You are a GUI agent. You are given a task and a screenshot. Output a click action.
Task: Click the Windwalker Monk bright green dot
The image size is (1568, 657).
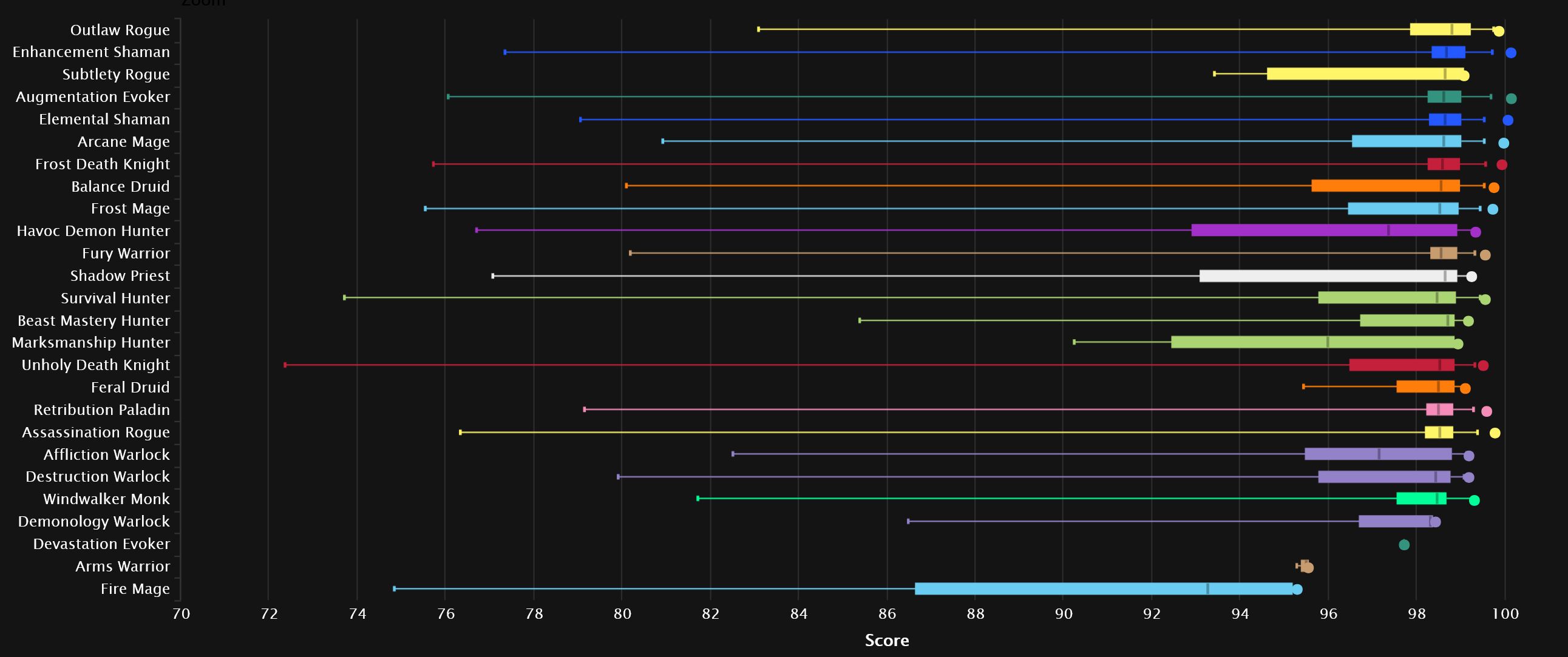tap(1474, 500)
